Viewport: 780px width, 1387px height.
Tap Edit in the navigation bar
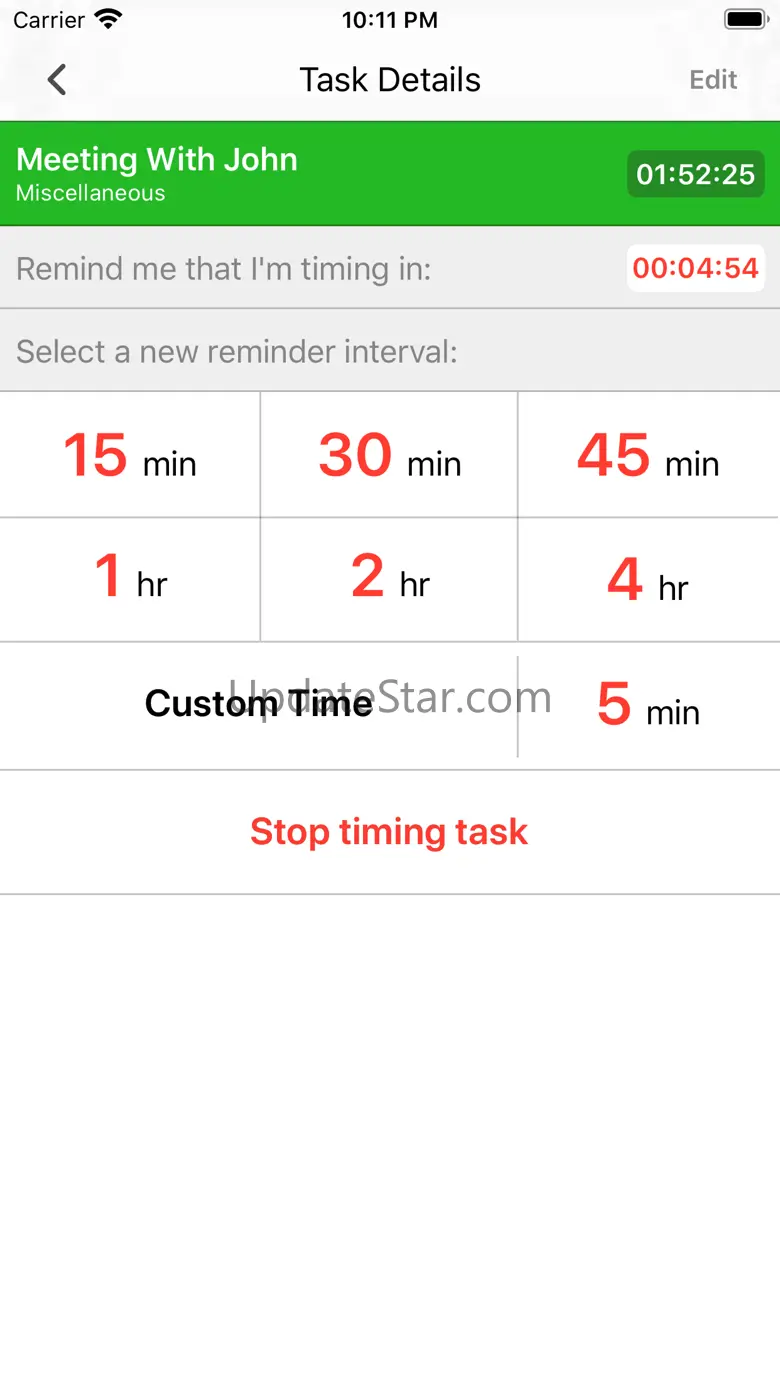(713, 80)
